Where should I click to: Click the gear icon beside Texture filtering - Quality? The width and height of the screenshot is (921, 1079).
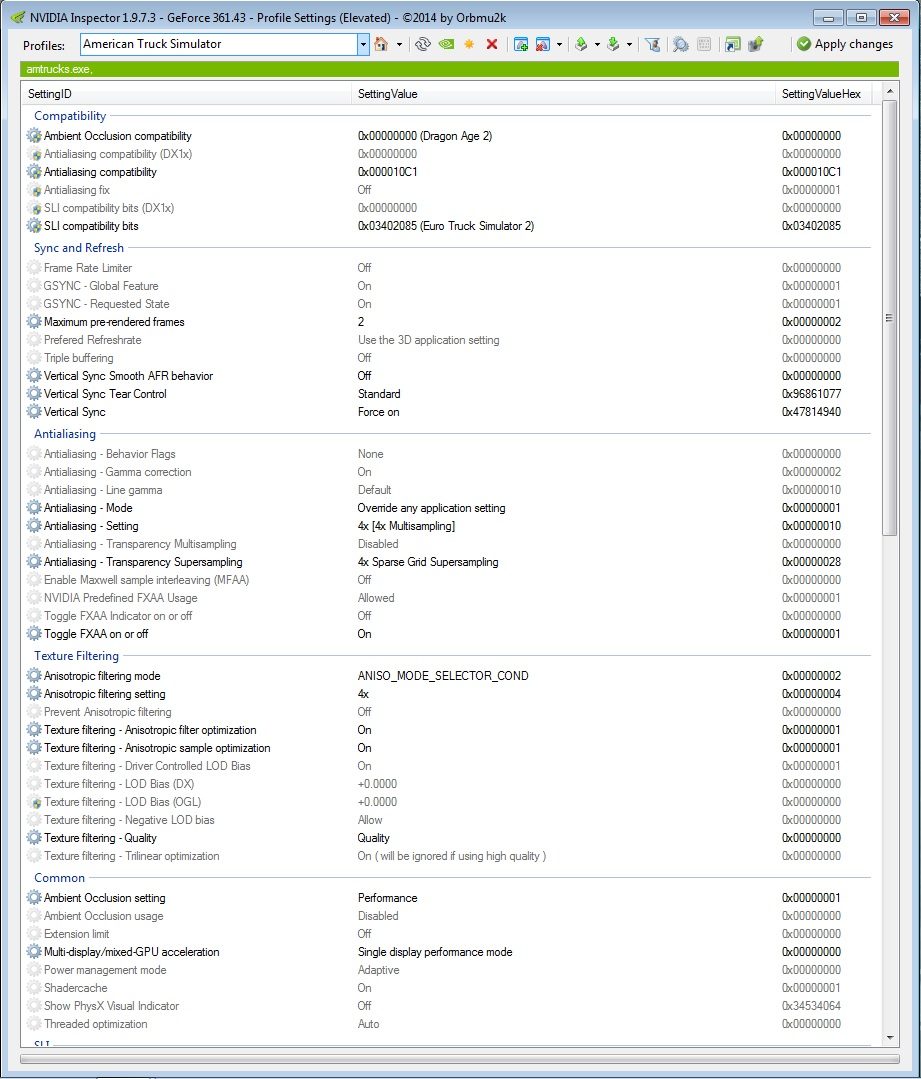[x=34, y=837]
